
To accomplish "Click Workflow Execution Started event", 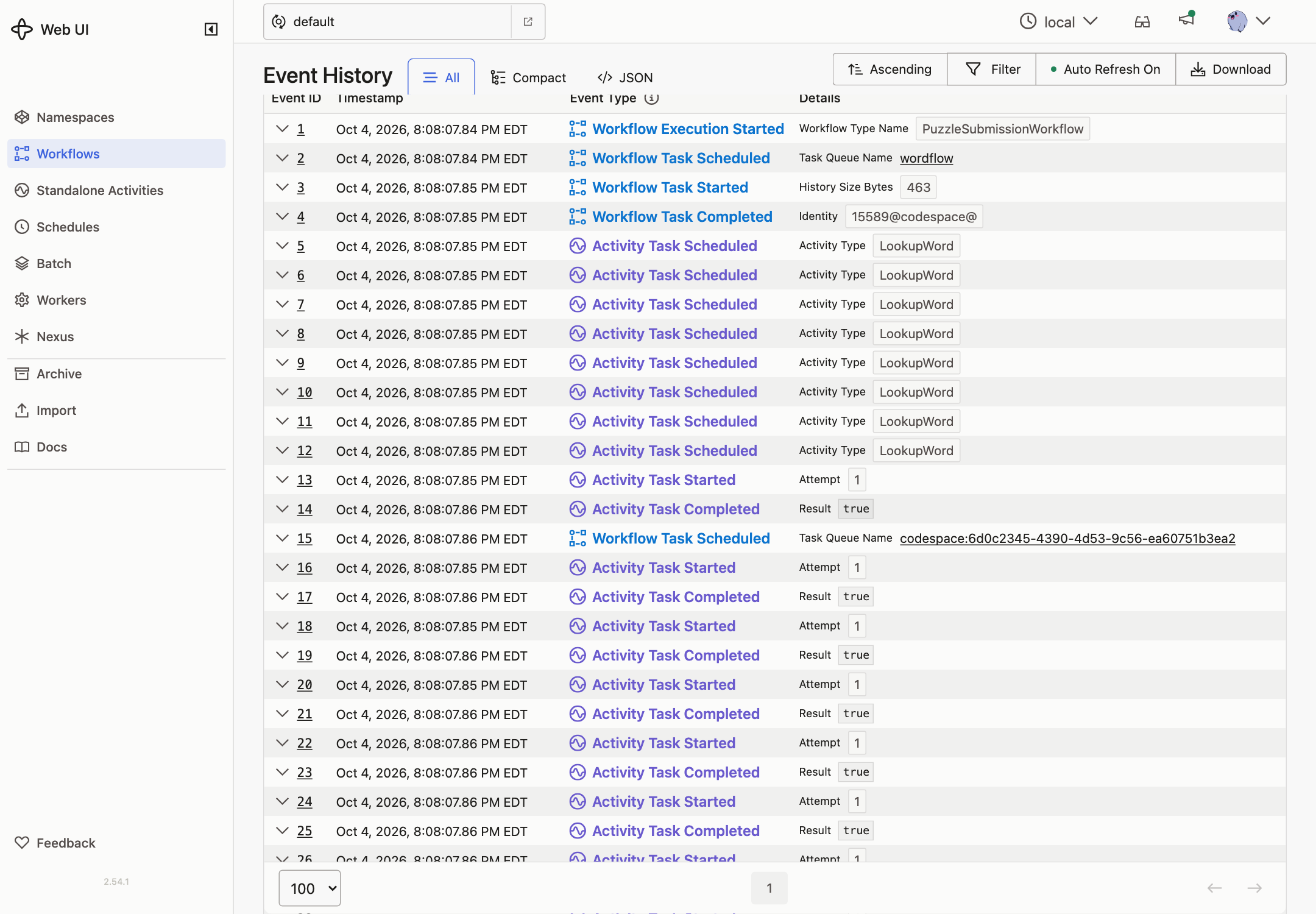I will point(688,129).
